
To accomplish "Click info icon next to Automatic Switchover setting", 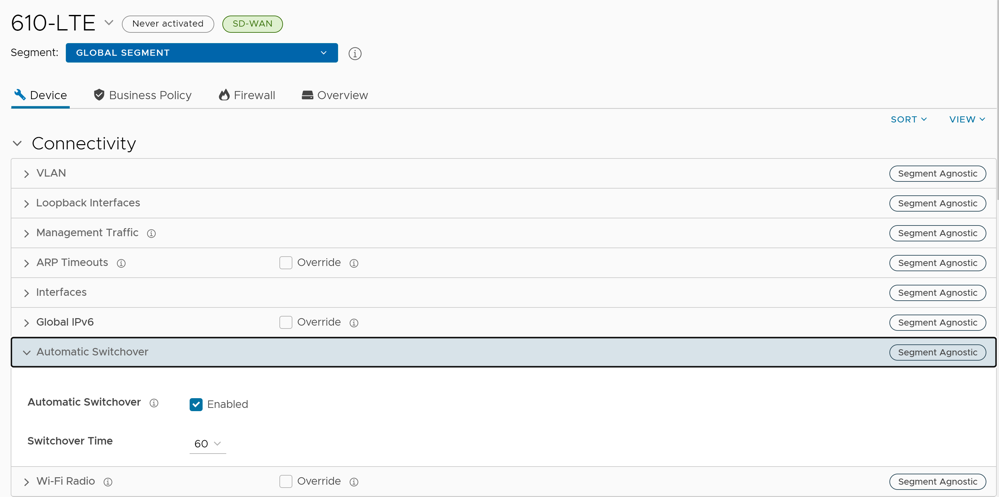I will (154, 403).
